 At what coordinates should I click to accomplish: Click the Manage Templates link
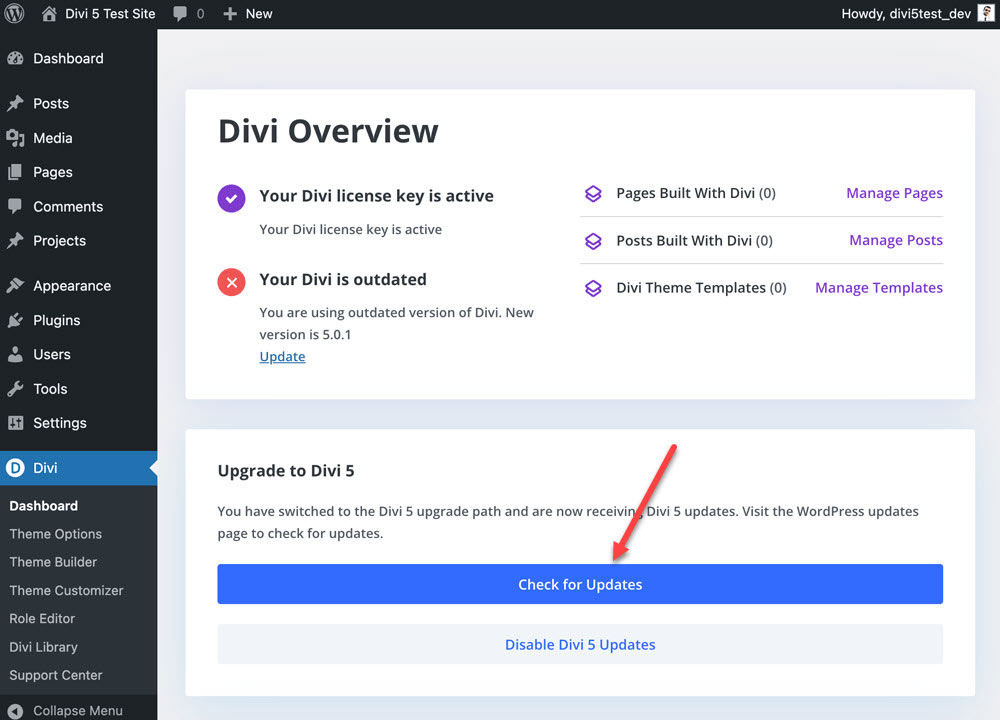(x=879, y=288)
